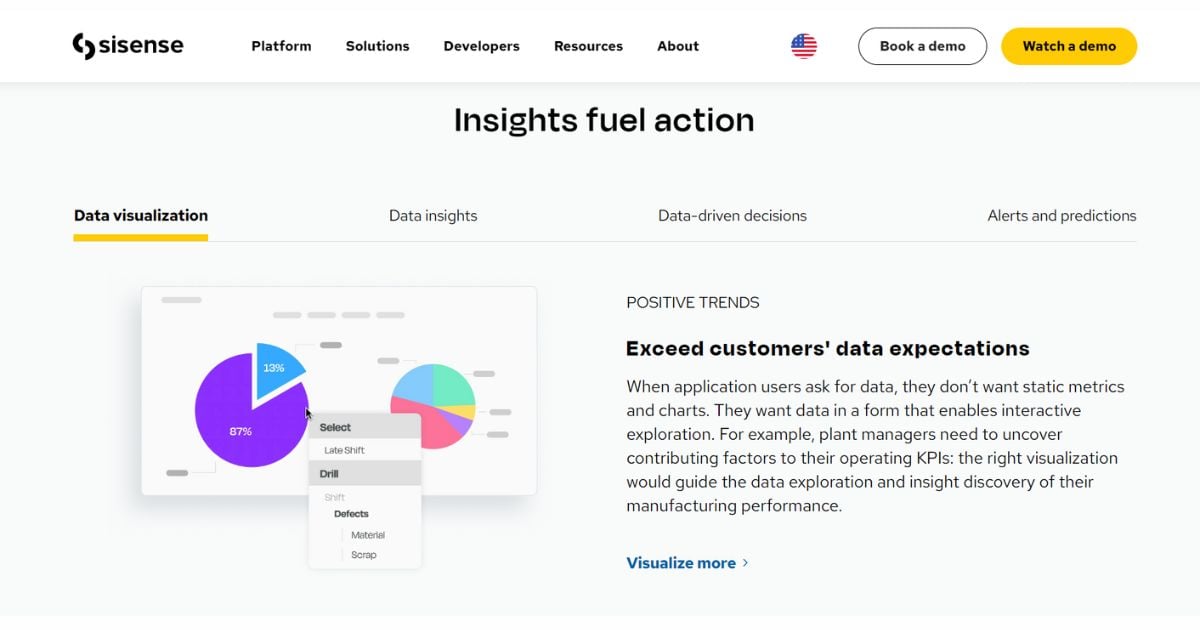Click the chevron next to Visualize more

[x=745, y=563]
